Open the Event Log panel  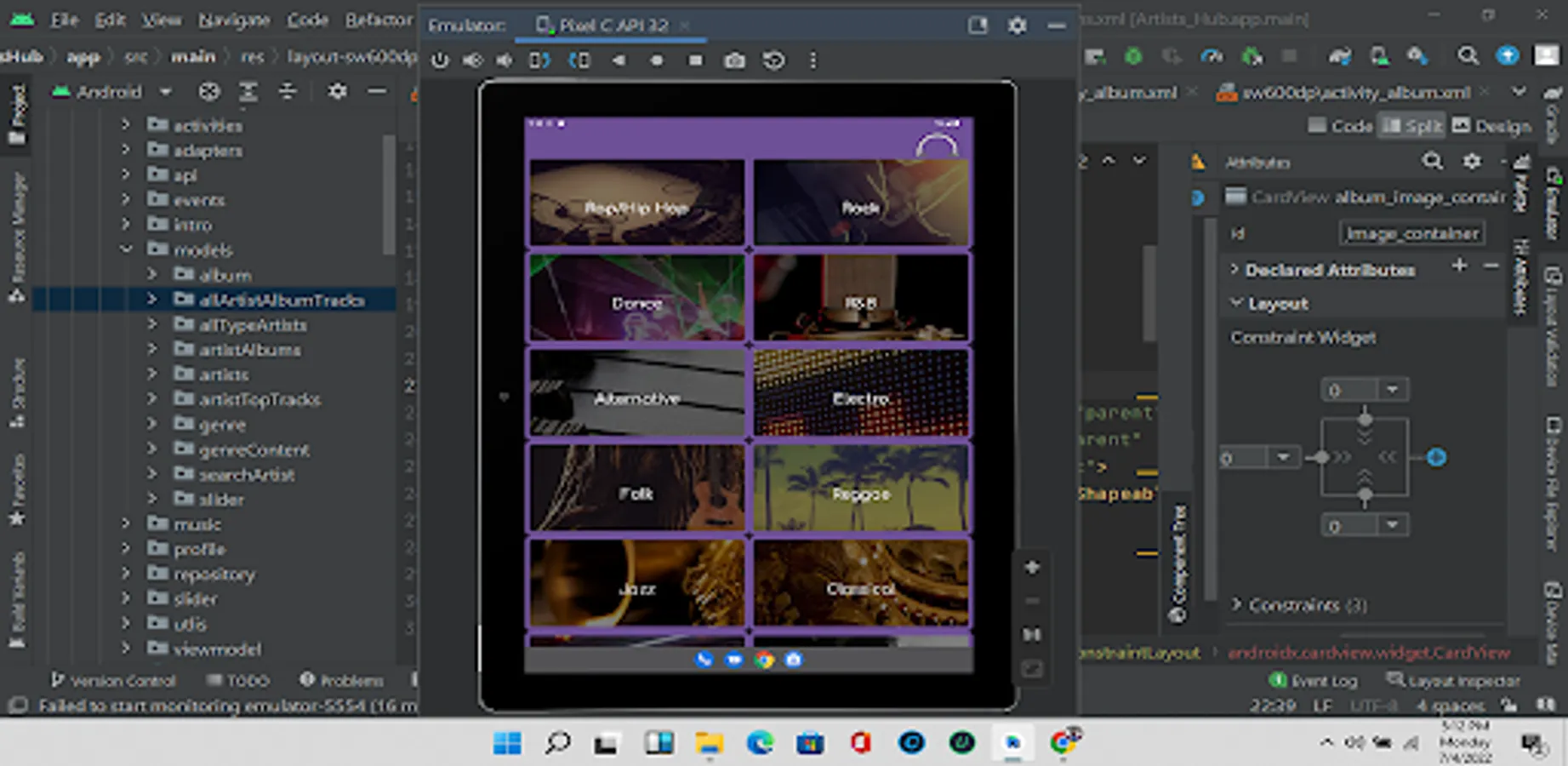pos(1314,680)
